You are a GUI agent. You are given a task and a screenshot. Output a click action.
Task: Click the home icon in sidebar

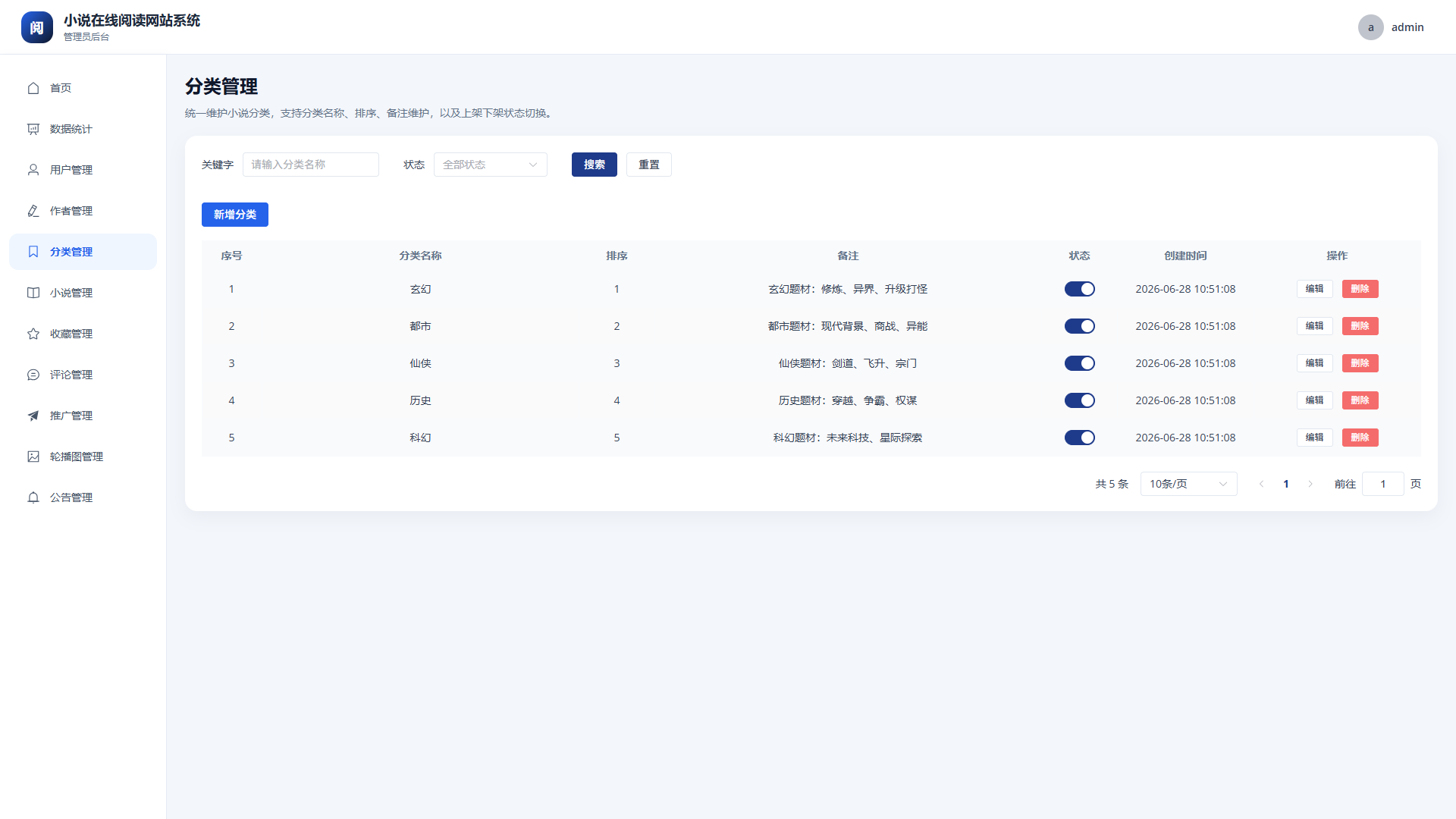[x=33, y=88]
